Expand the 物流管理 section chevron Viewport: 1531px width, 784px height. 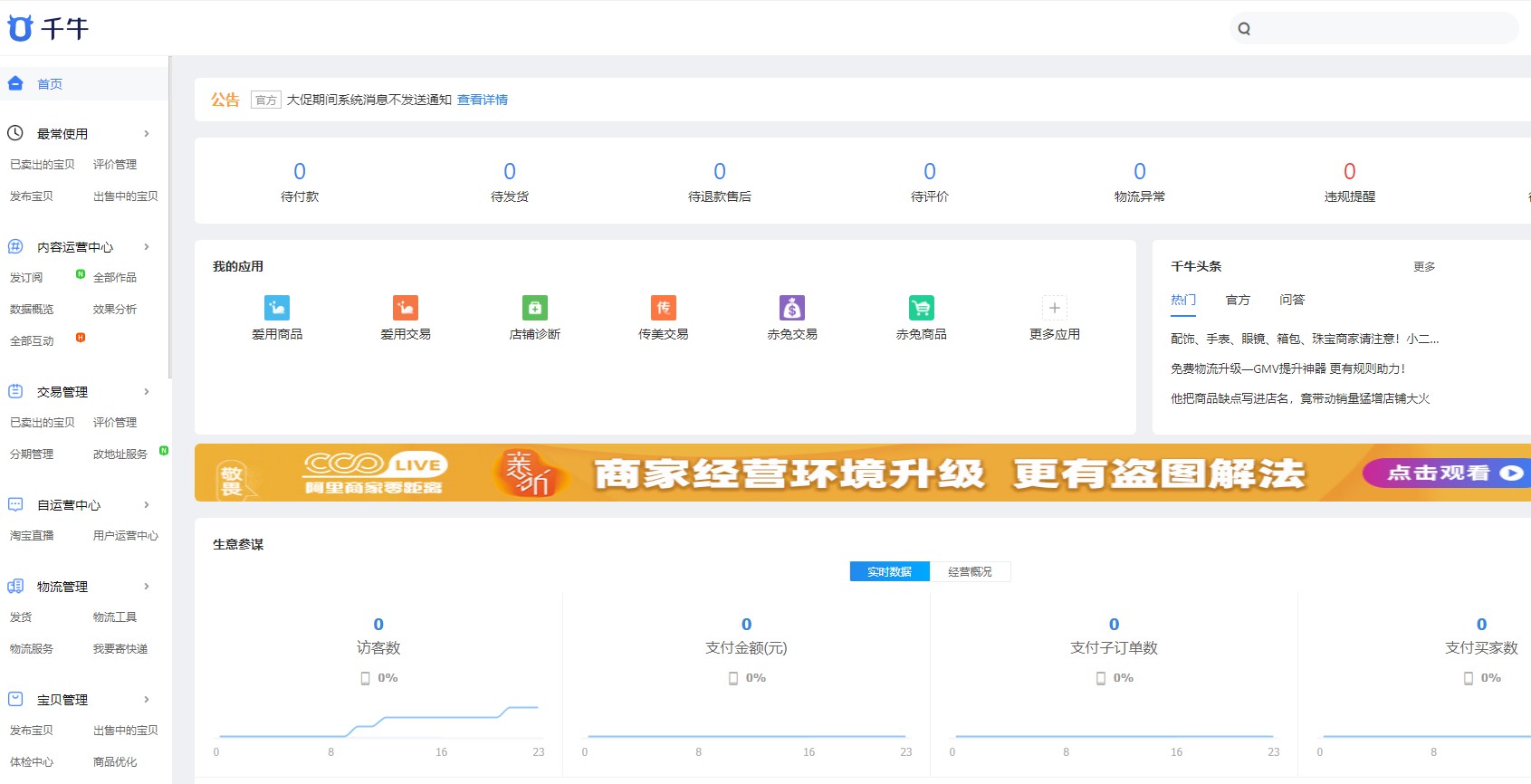147,586
